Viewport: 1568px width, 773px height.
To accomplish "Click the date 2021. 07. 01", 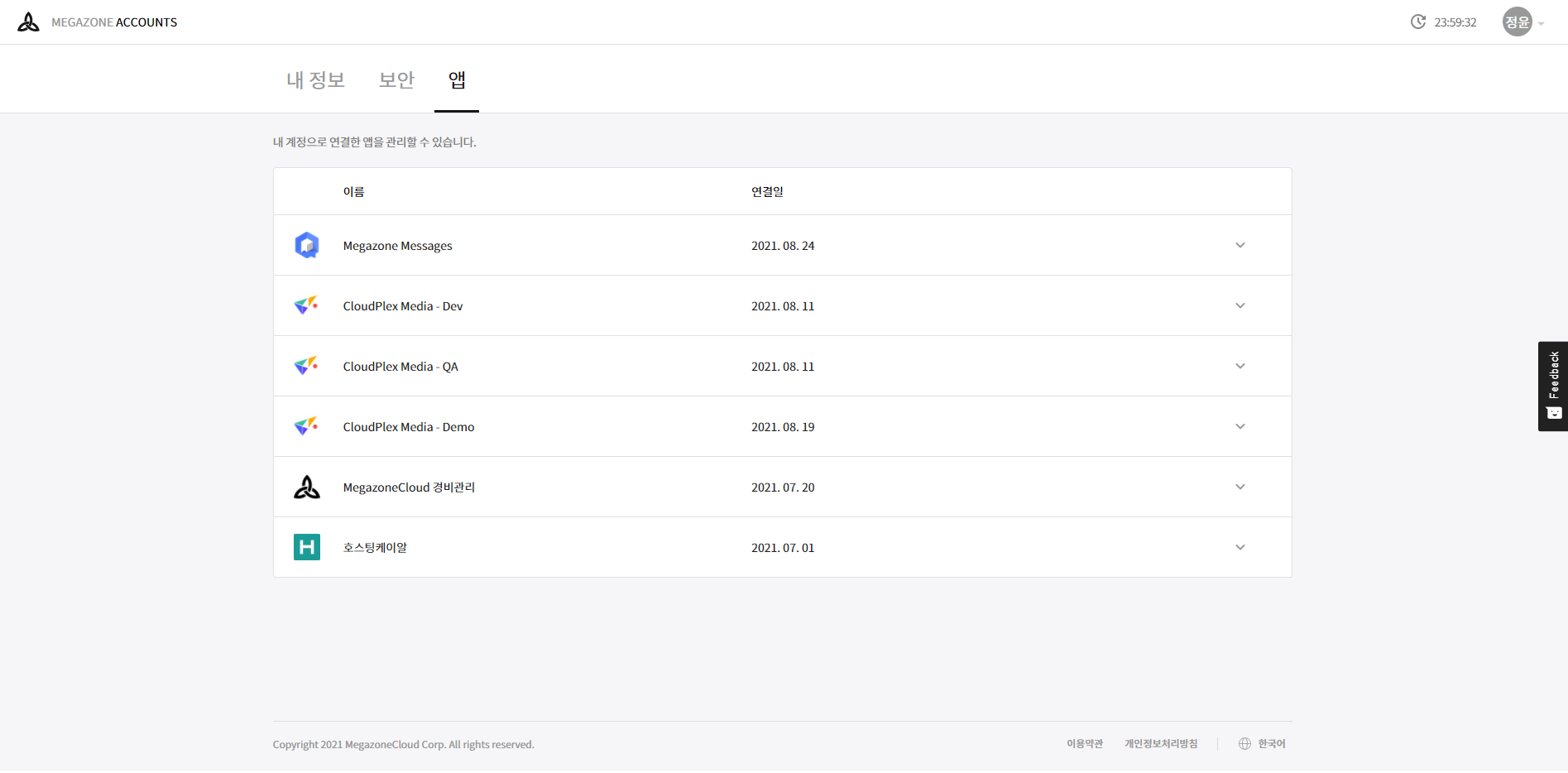I will pos(783,548).
